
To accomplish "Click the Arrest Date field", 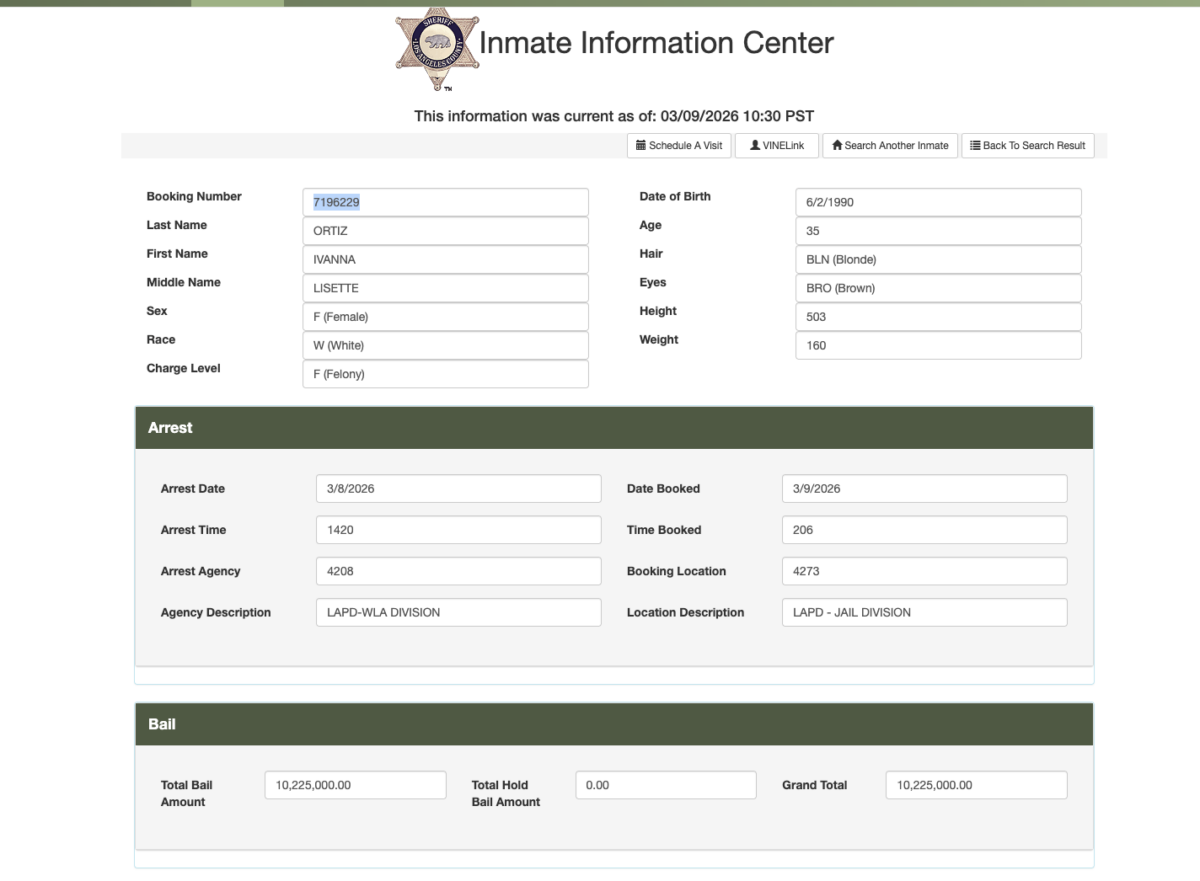I will [x=458, y=489].
